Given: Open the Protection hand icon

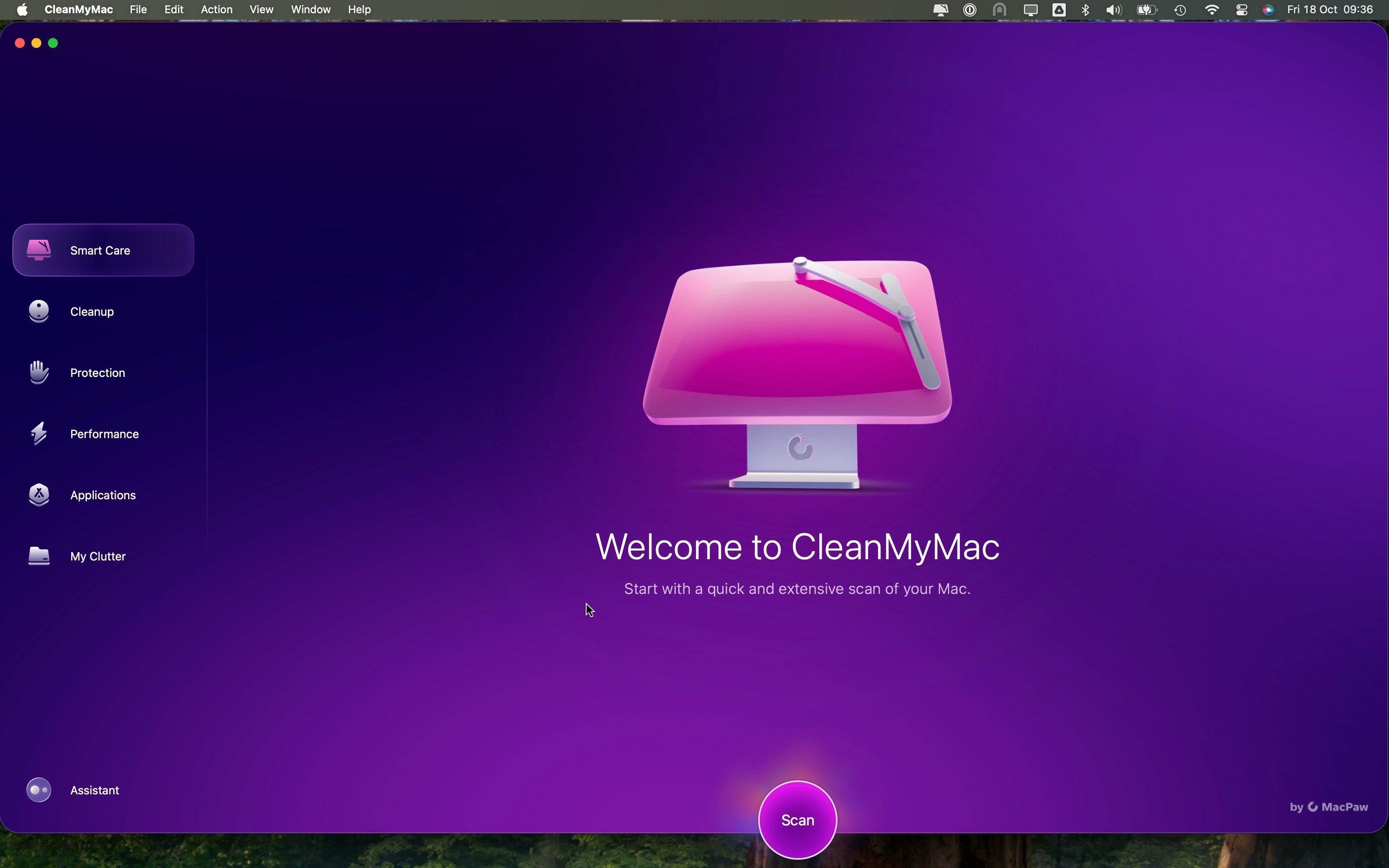Looking at the screenshot, I should coord(39,372).
